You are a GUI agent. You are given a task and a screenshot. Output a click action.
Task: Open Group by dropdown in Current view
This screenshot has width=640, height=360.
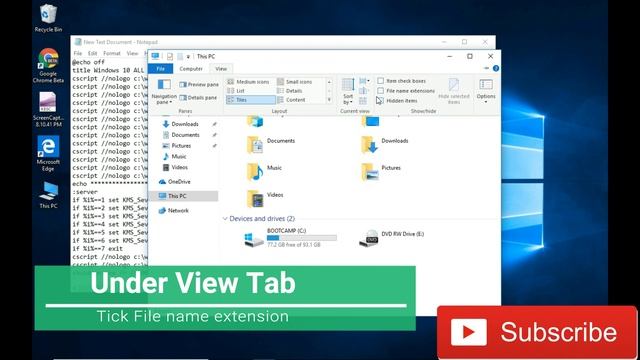tap(364, 81)
